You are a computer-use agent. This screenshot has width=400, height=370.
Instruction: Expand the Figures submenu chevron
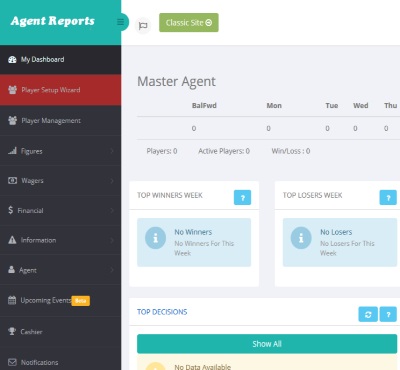click(x=112, y=151)
